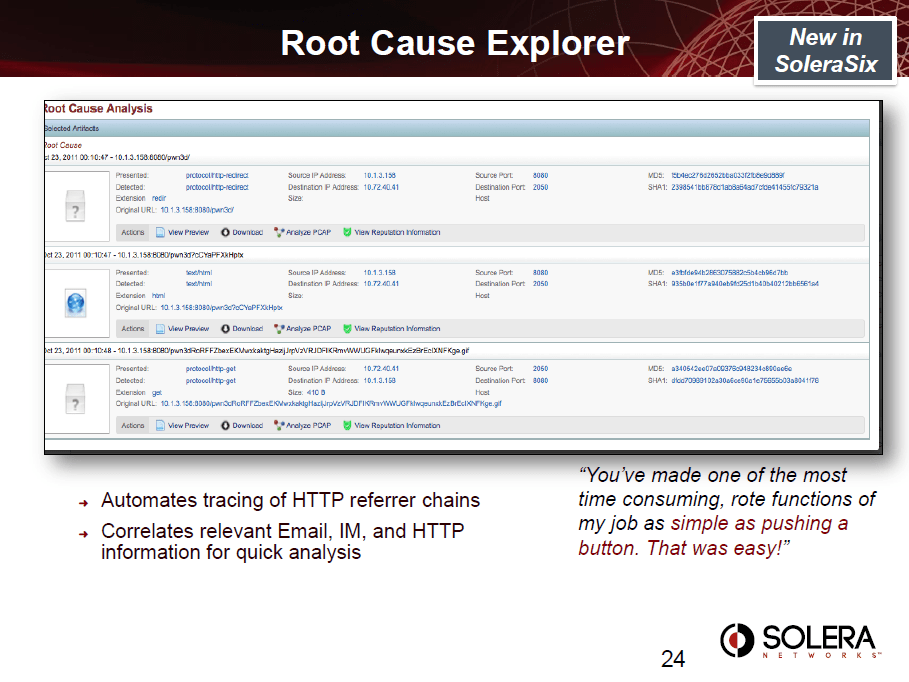This screenshot has height=682, width=909.
Task: Click Original URL ending in .gif
Action: click(x=331, y=404)
